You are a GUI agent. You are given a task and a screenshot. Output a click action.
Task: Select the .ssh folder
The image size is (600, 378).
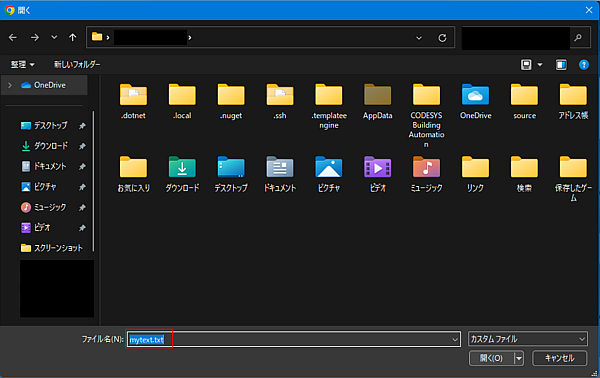280,101
